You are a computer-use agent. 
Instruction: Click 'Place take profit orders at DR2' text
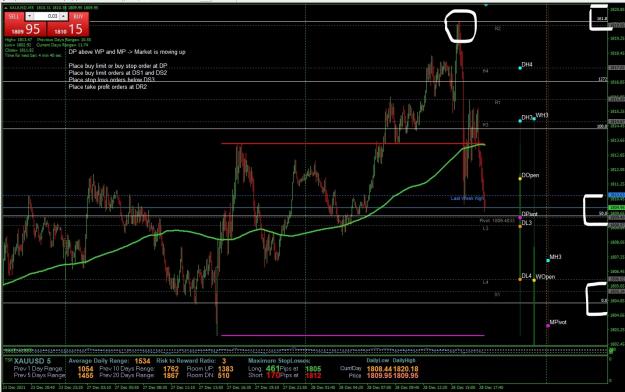108,87
